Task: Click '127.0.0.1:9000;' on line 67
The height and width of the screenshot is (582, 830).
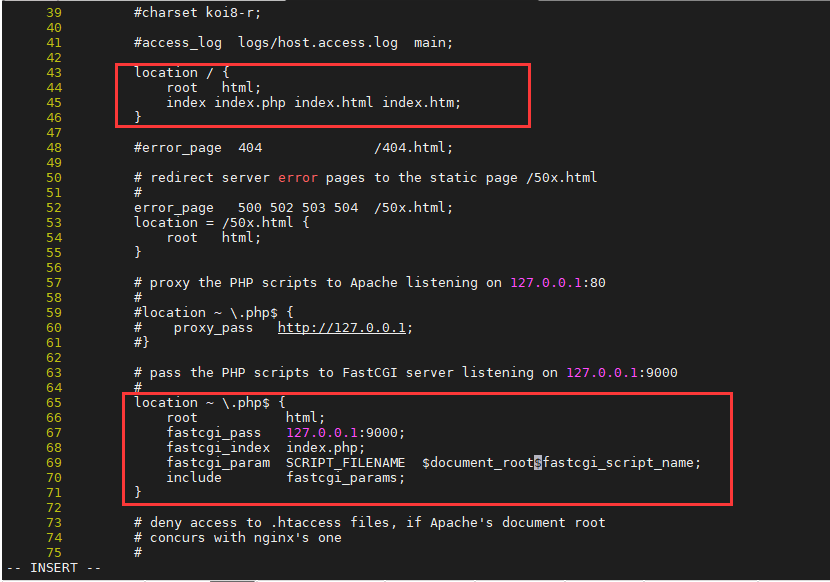Action: point(345,433)
